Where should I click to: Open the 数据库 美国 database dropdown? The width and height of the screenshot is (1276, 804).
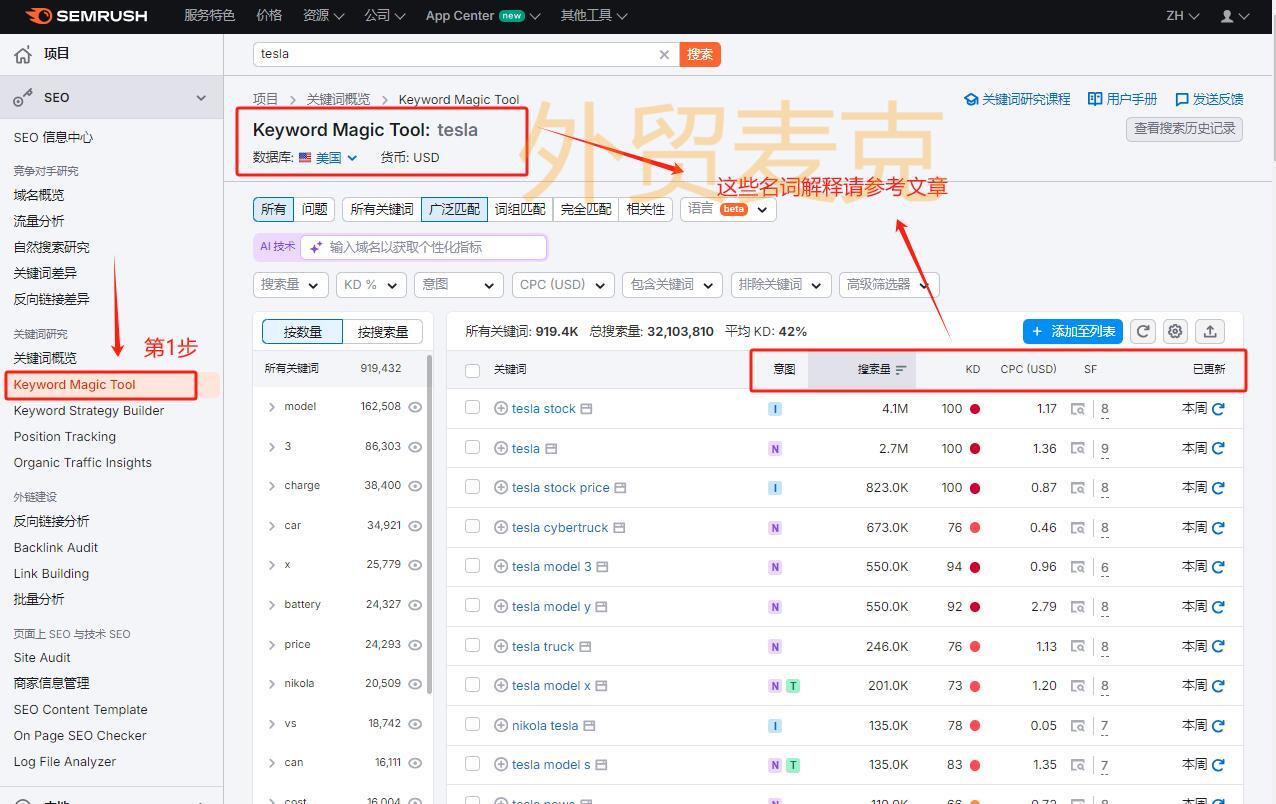[330, 157]
